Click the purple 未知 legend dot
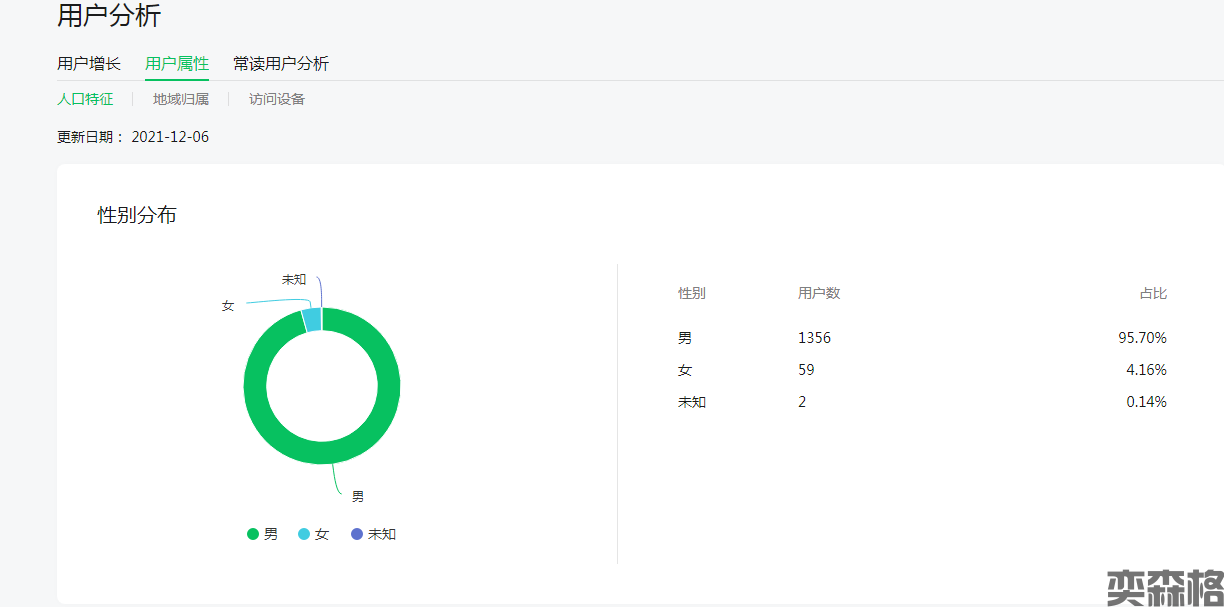The width and height of the screenshot is (1224, 607). click(x=357, y=534)
